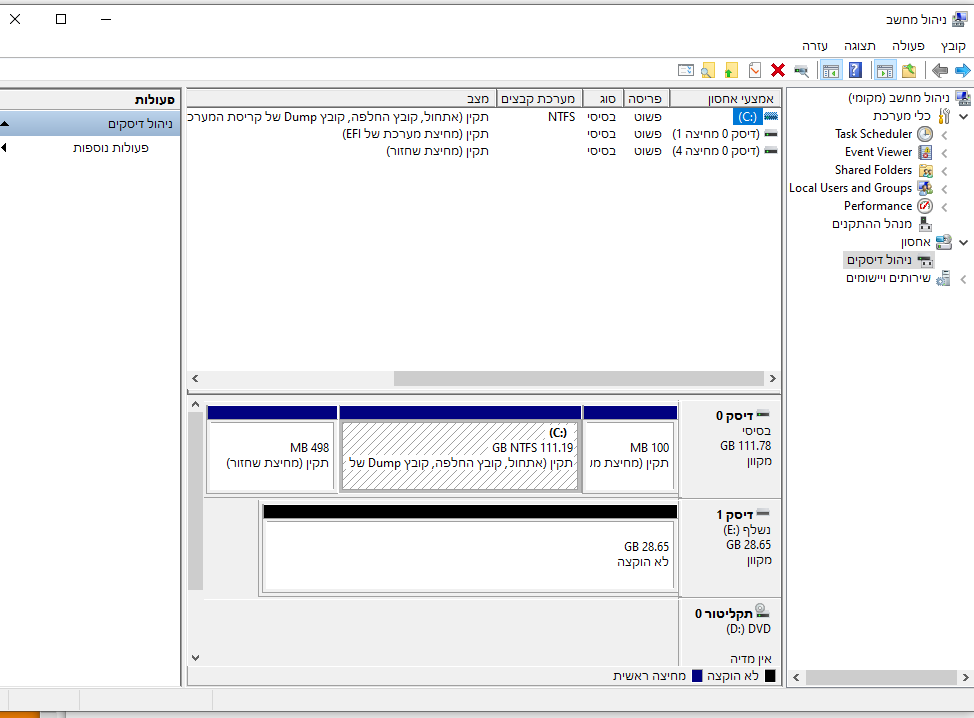974x718 pixels.
Task: Click down arrow of disk view scrollbar
Action: click(x=196, y=658)
